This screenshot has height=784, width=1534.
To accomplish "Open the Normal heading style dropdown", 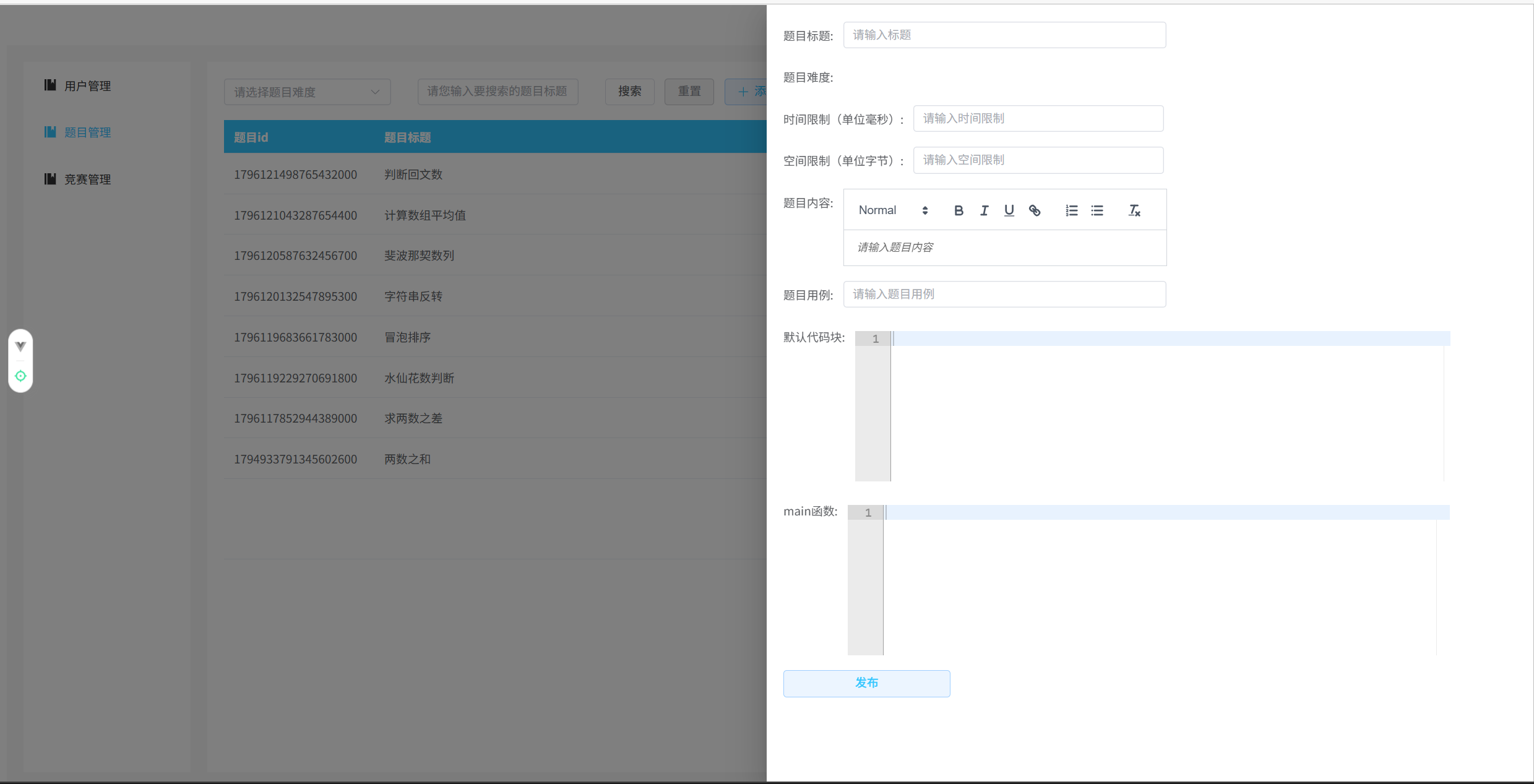I will coord(893,210).
